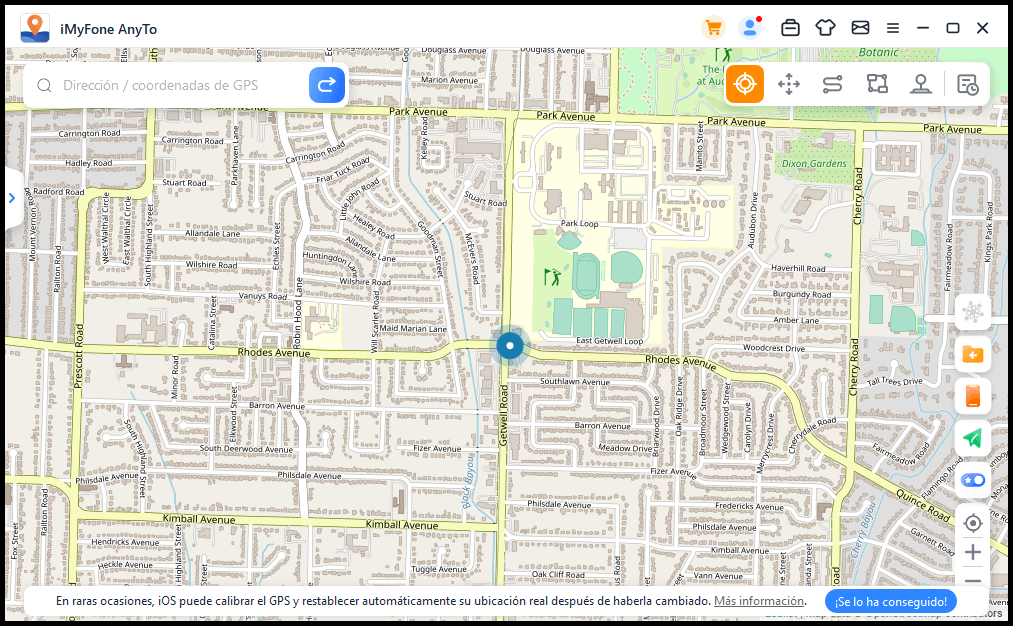This screenshot has height=626, width=1013.
Task: Toggle the blue star switch on map
Action: pyautogui.click(x=972, y=480)
